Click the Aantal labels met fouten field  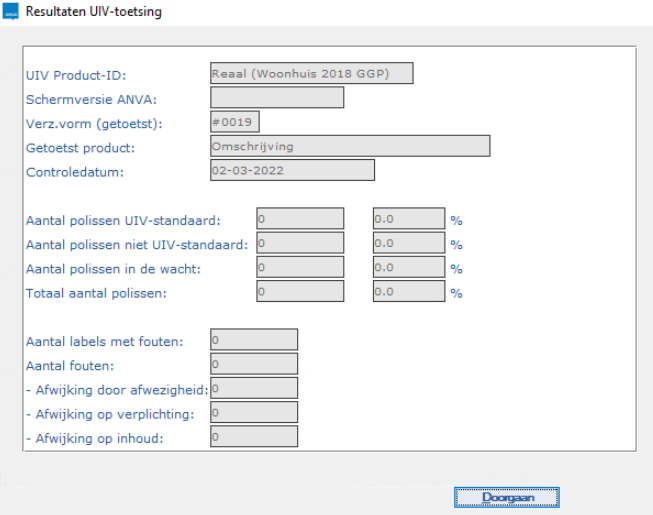pyautogui.click(x=254, y=339)
